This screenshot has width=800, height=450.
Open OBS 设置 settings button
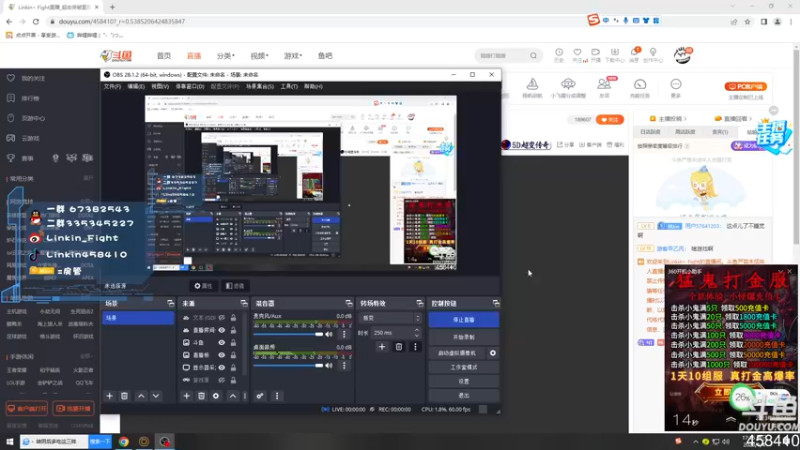coord(463,382)
